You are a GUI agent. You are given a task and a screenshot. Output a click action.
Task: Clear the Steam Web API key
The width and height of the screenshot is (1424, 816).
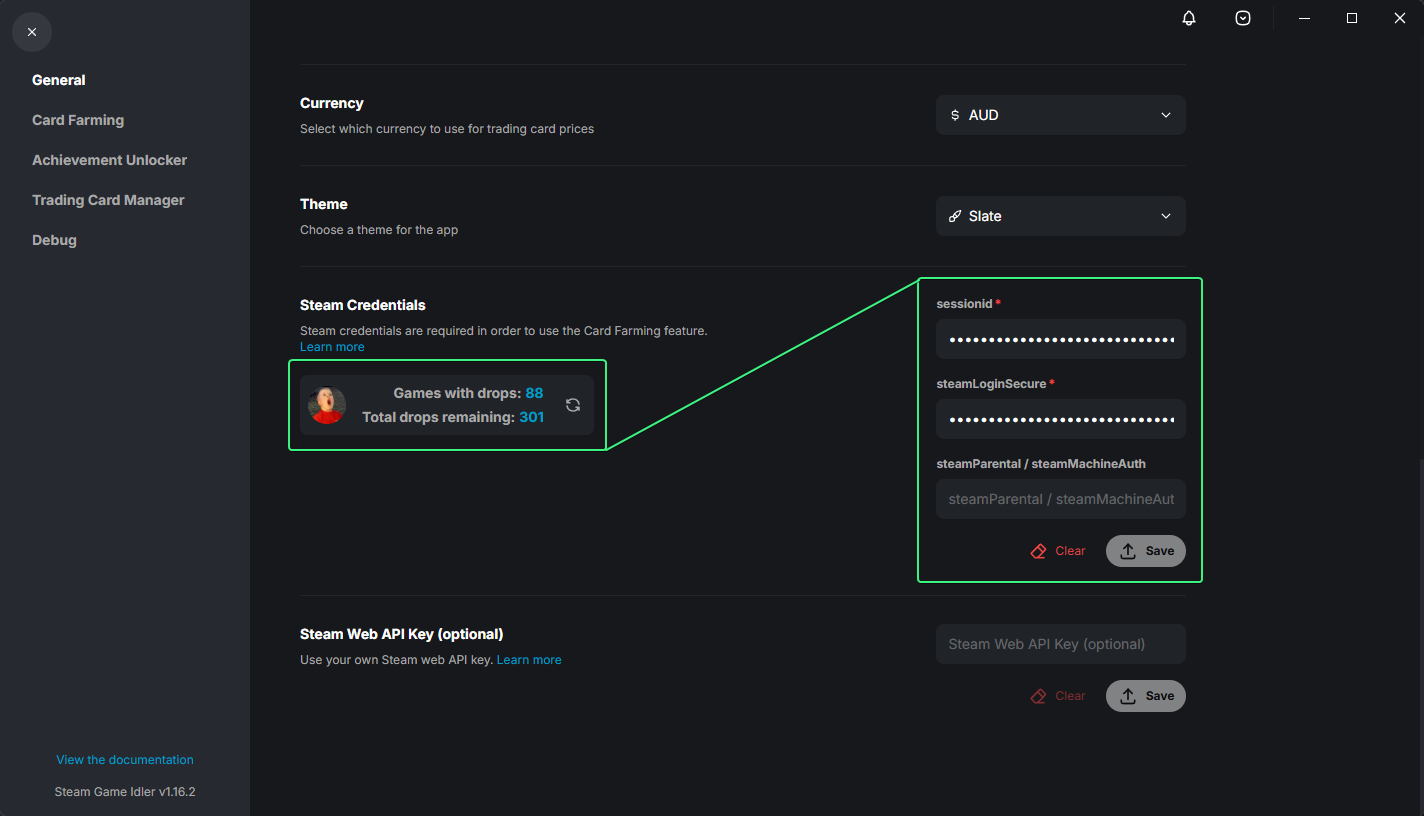click(x=1058, y=696)
